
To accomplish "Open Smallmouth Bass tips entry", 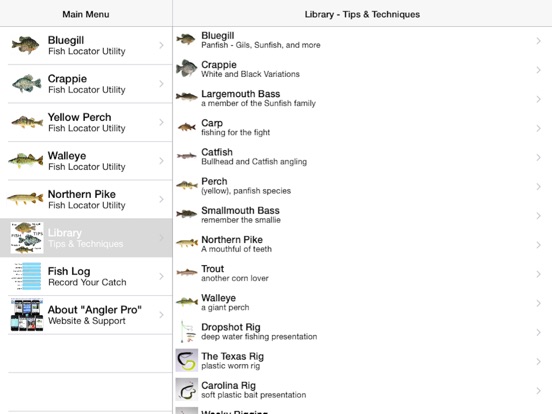I will click(362, 215).
